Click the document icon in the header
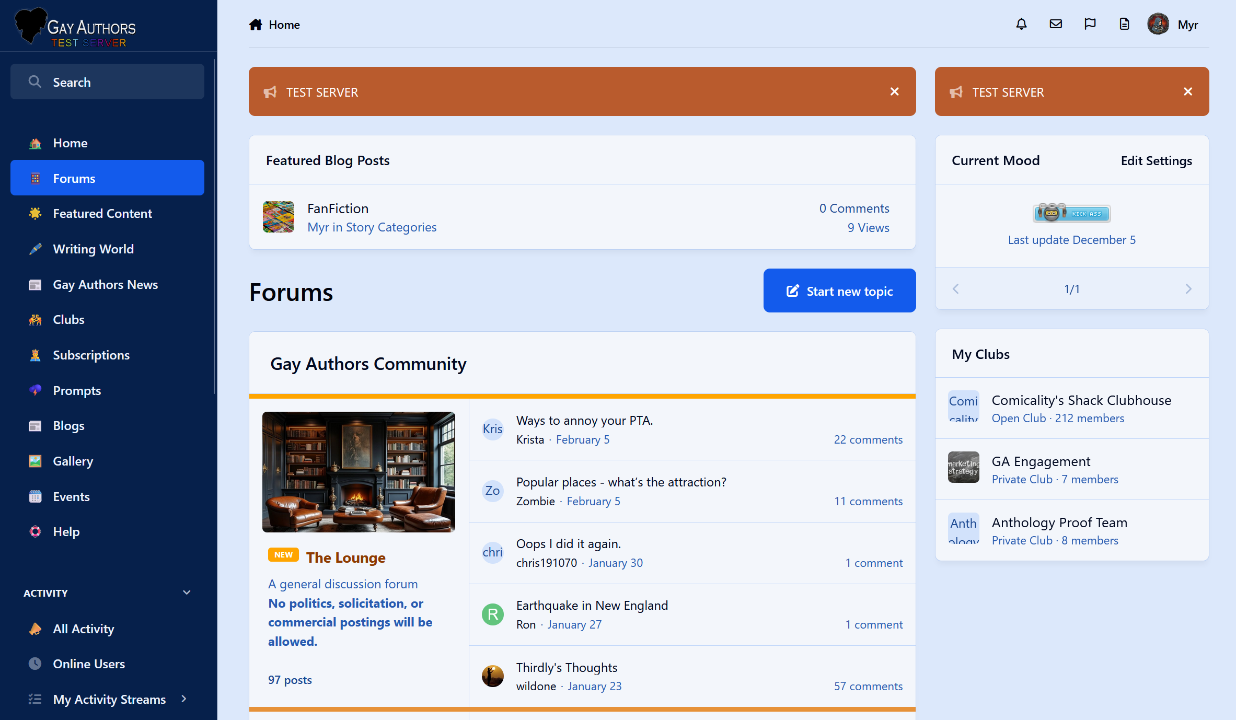 pyautogui.click(x=1124, y=25)
